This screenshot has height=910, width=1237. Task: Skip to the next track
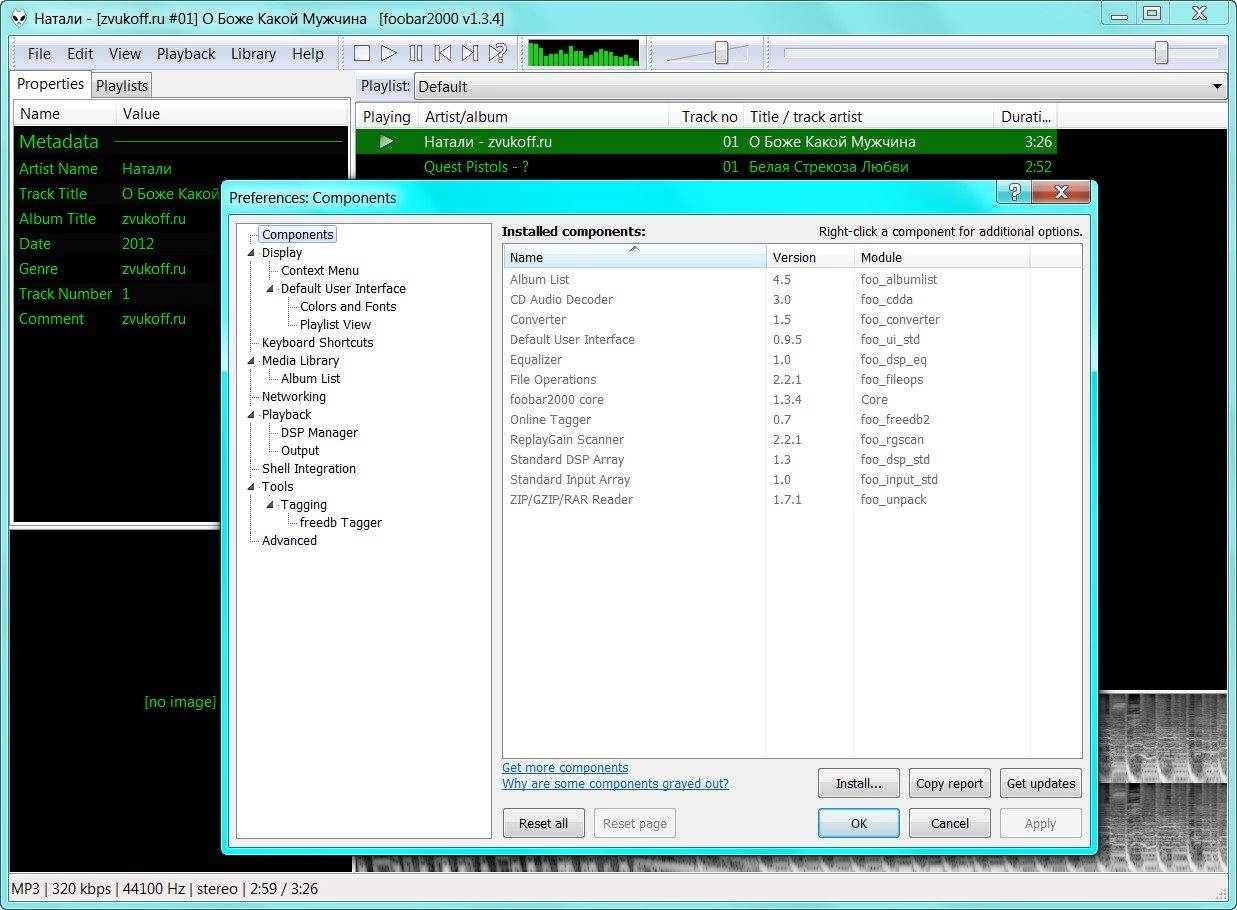tap(470, 53)
